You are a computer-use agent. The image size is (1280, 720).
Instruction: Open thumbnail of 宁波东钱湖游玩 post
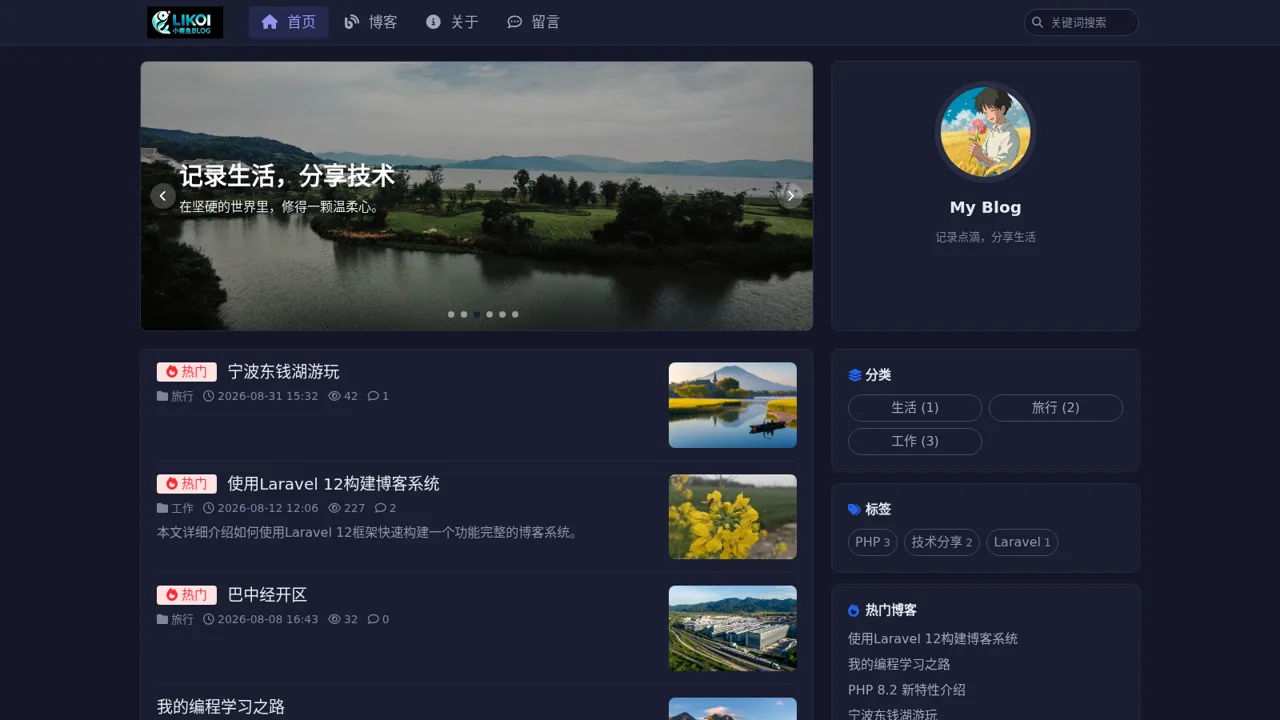click(733, 405)
